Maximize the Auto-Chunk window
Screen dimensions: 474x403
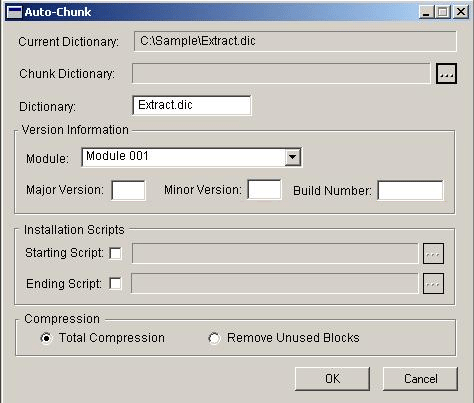tap(443, 12)
